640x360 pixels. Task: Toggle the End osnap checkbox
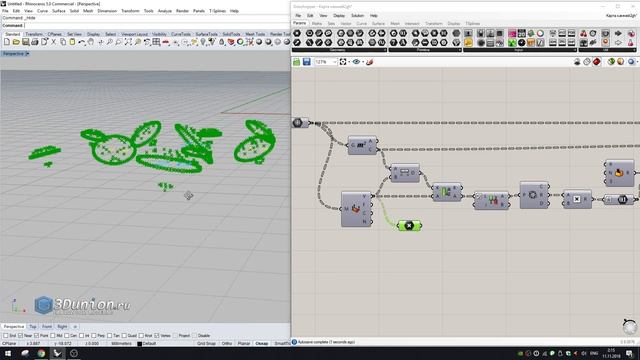(x=6, y=336)
